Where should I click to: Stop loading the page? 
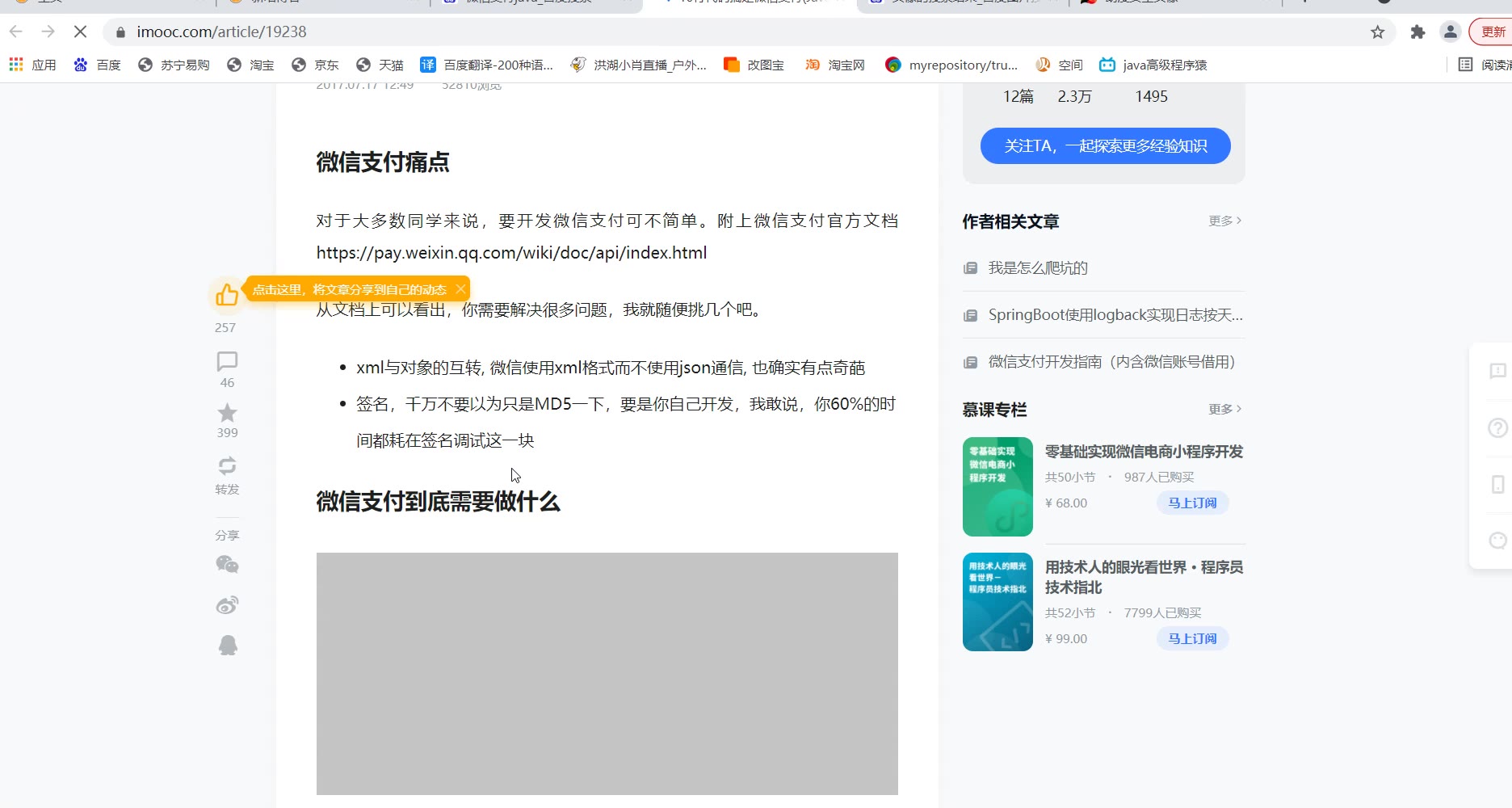pos(80,32)
